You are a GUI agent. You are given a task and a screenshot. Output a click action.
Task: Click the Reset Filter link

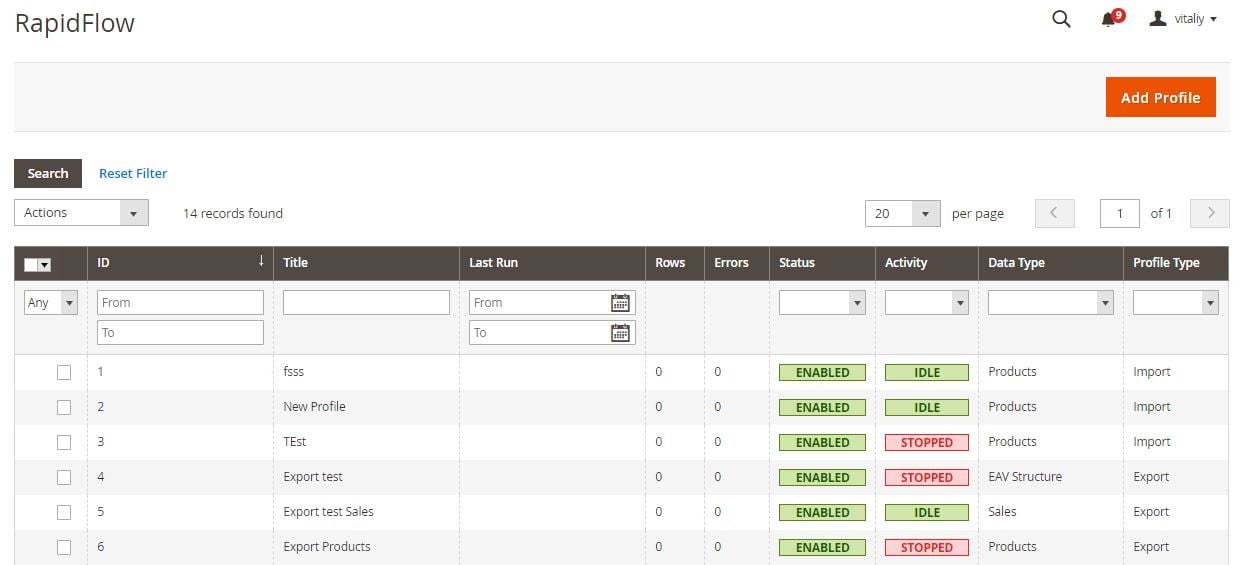coord(133,173)
